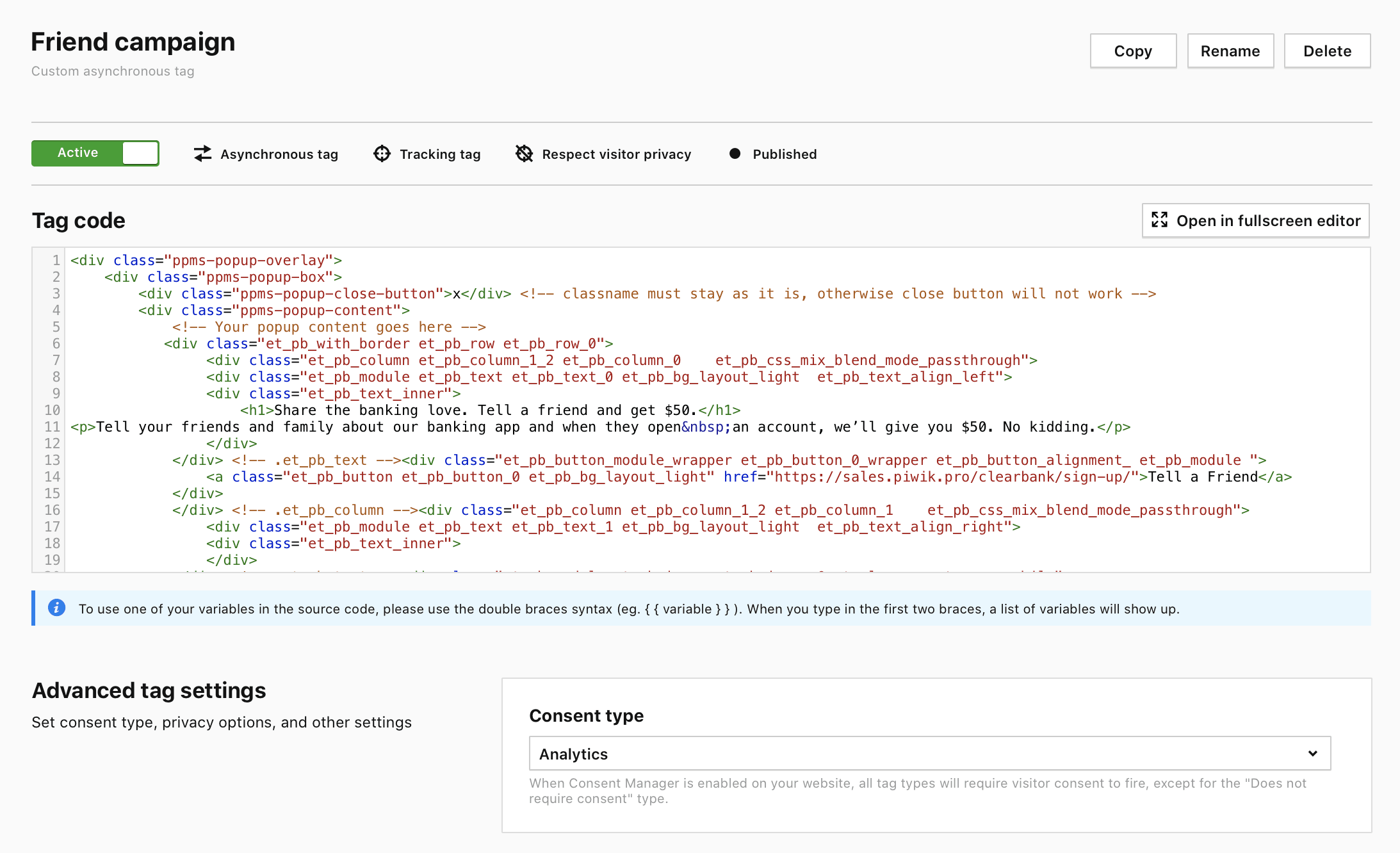This screenshot has width=1400, height=853.
Task: Click the Analytics dropdown chevron
Action: coord(1312,753)
